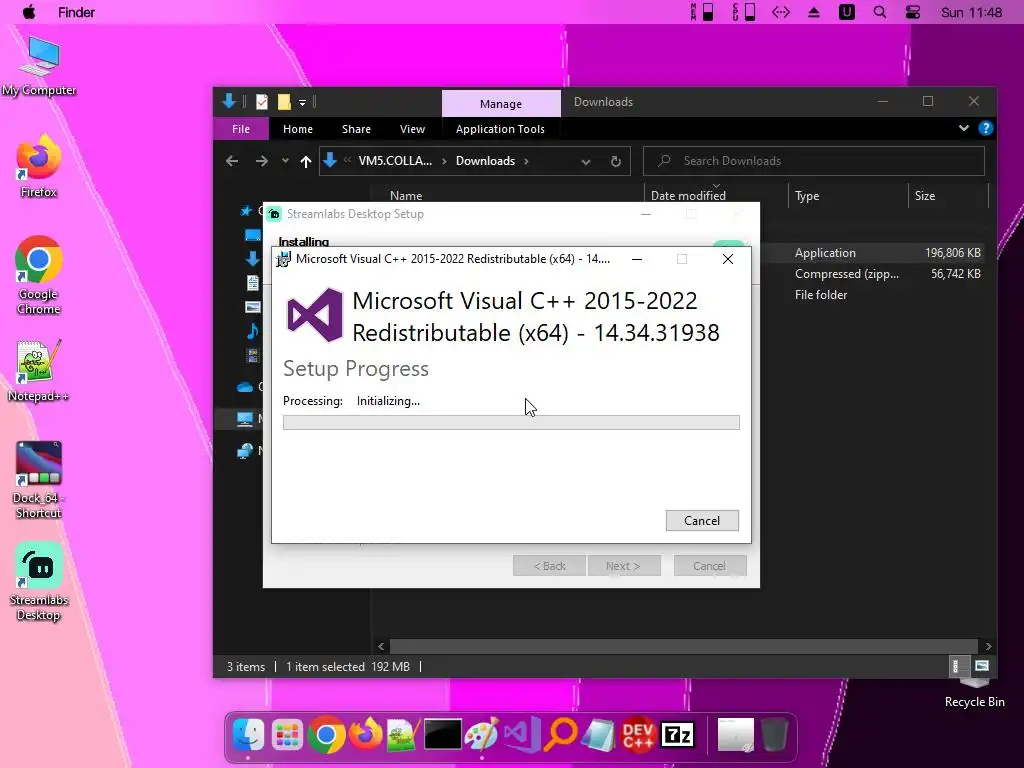Screen dimensions: 1024x768
Task: Click the Search Downloads field
Action: [x=814, y=161]
